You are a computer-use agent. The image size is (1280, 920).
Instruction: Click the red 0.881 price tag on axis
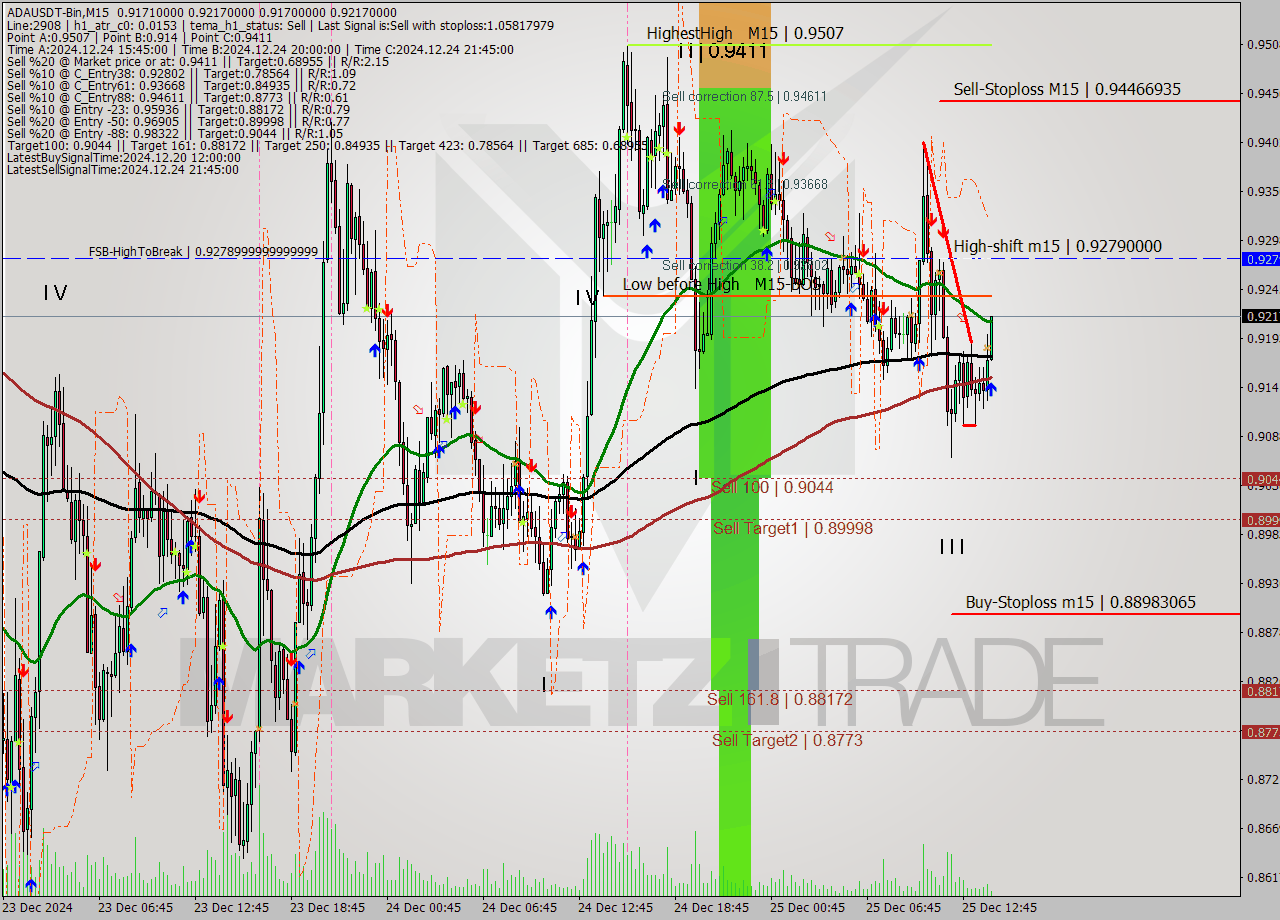click(x=1260, y=691)
